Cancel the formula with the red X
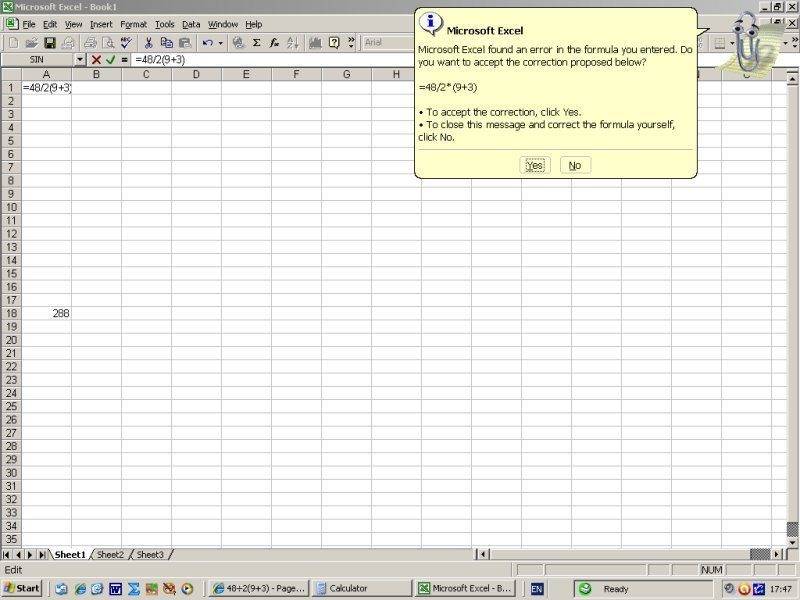Image resolution: width=800 pixels, height=600 pixels. pos(96,60)
